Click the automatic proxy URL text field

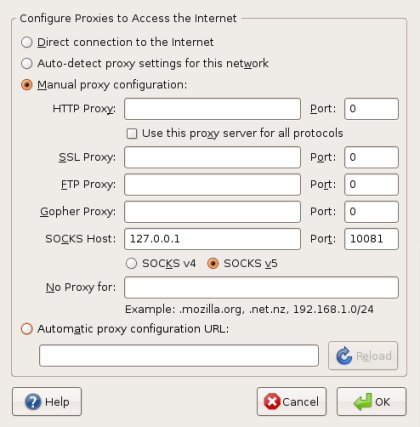[179, 356]
